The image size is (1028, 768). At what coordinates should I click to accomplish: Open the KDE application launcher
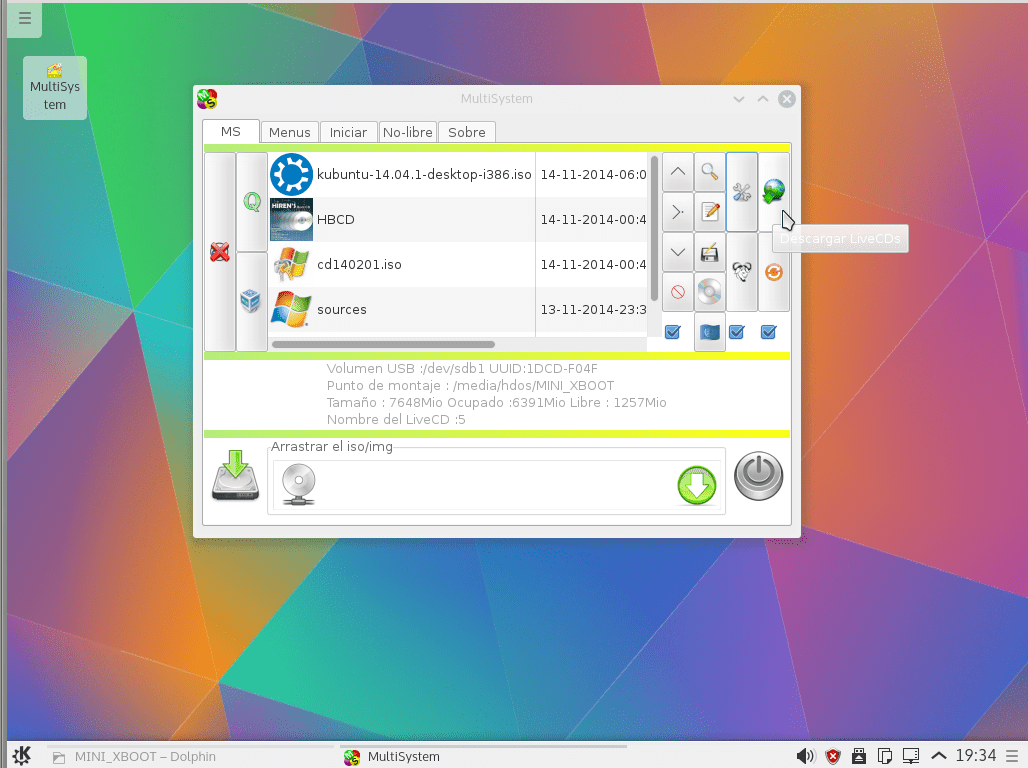22,756
